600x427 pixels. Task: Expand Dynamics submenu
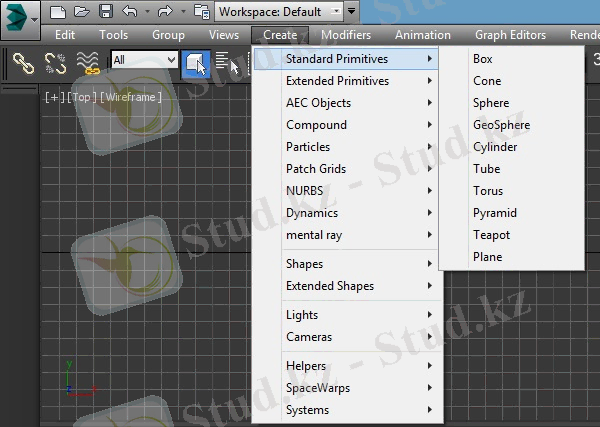[x=346, y=213]
